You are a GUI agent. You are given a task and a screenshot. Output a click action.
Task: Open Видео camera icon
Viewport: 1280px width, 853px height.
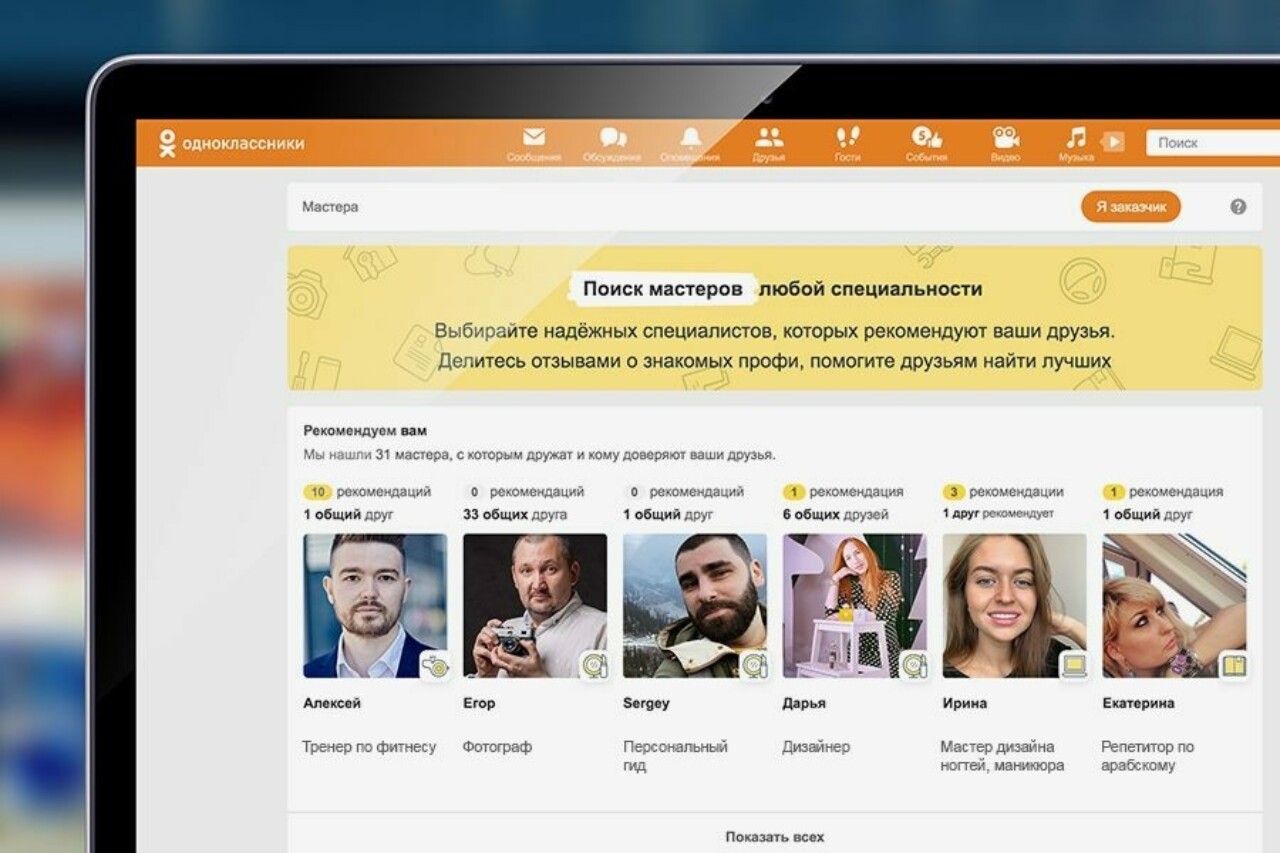1005,138
